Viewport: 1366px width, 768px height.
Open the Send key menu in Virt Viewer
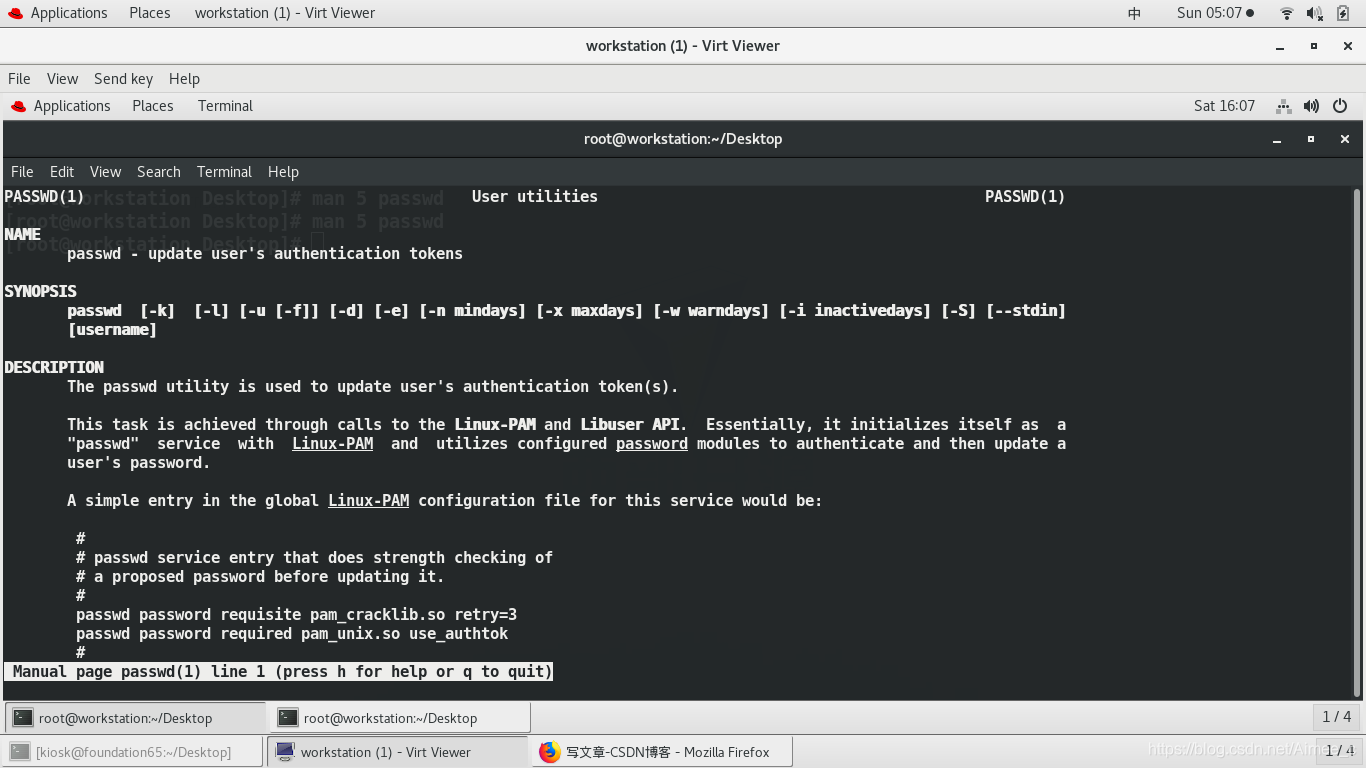[x=123, y=78]
